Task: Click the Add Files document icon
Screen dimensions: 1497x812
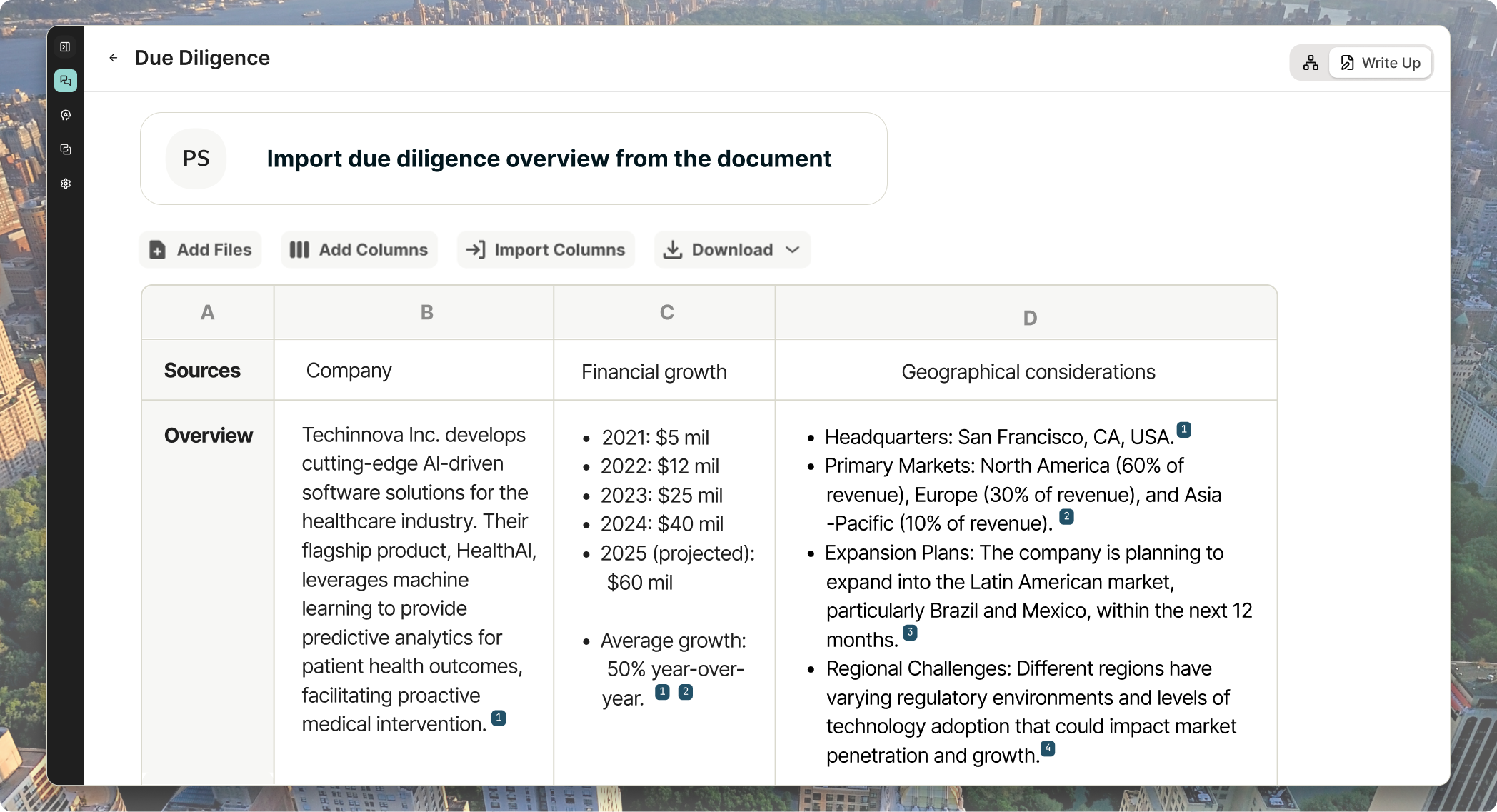Action: click(156, 250)
